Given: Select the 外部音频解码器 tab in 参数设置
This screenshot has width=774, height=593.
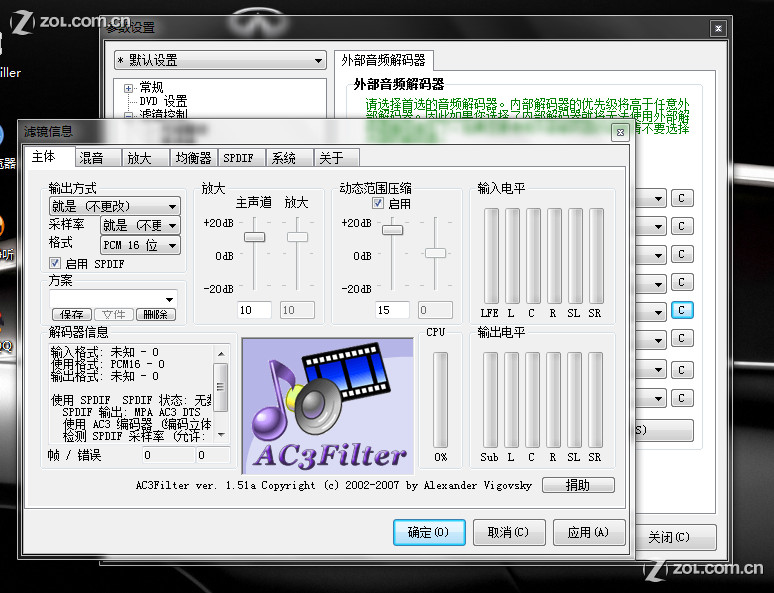Looking at the screenshot, I should 384,60.
